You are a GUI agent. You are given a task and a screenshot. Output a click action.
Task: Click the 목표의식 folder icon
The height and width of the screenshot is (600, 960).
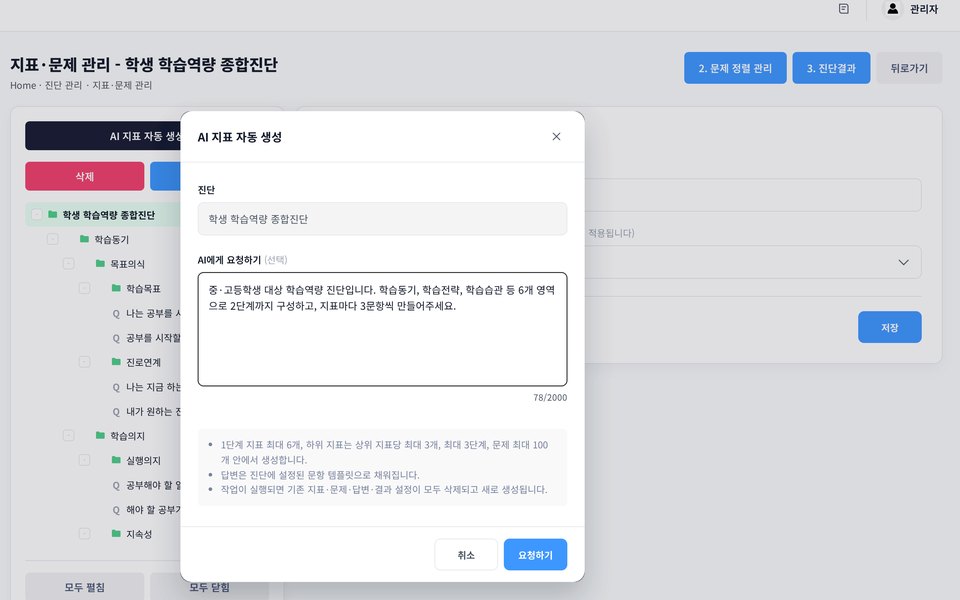(x=100, y=263)
